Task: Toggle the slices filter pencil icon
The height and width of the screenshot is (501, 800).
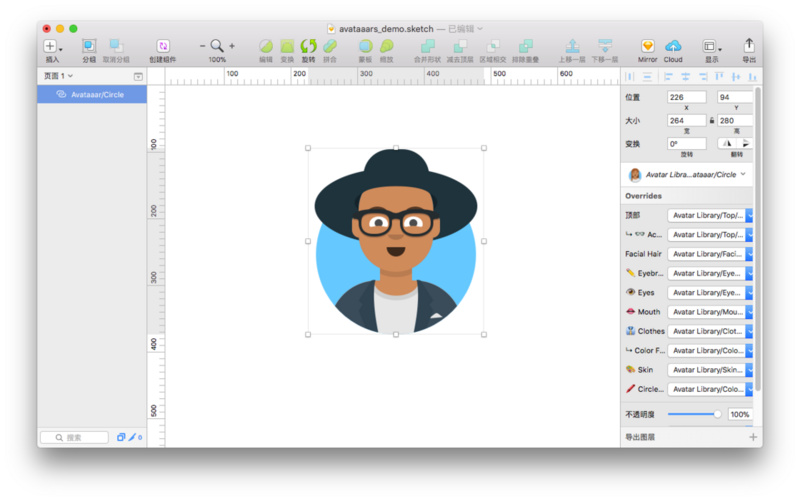Action: click(x=133, y=437)
